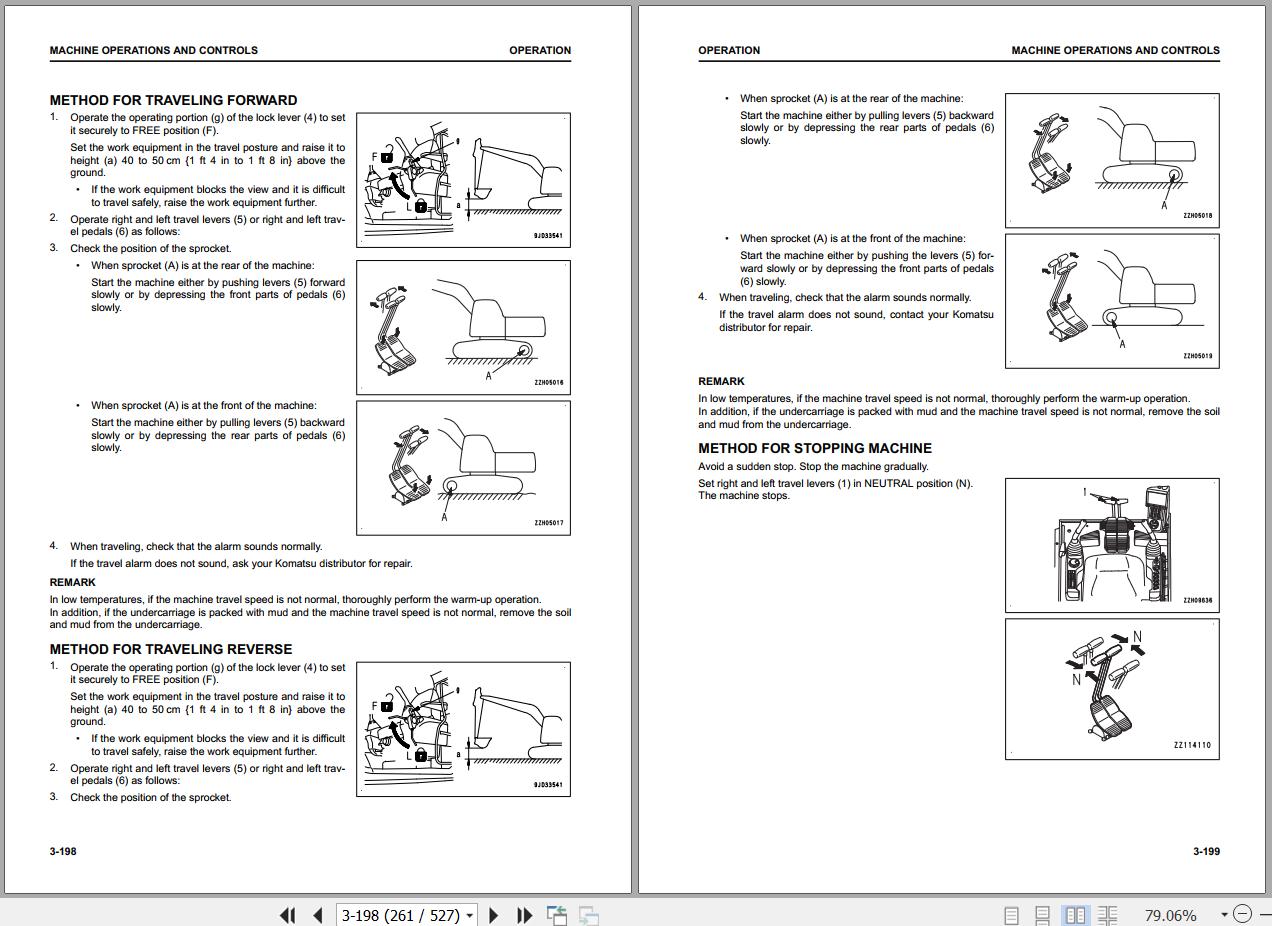Click the lock lever diagram under reverse heading
The height and width of the screenshot is (926, 1272).
click(463, 729)
